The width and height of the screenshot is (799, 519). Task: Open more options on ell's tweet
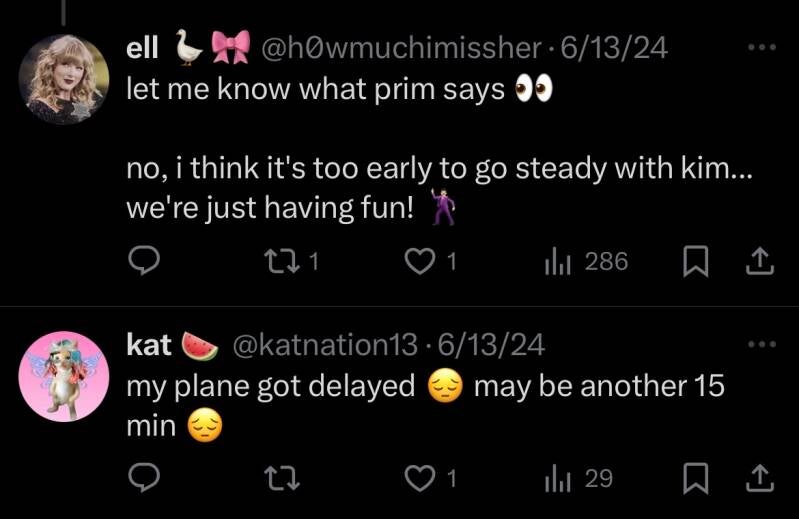coord(761,47)
